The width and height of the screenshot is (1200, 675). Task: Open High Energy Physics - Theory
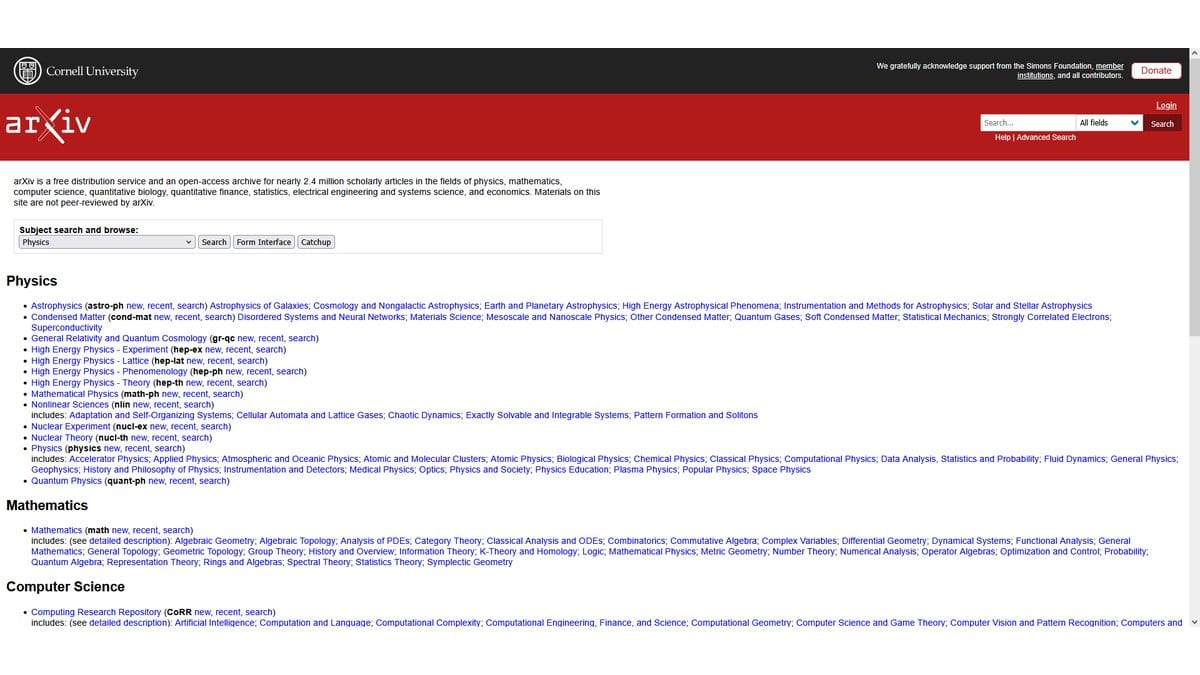pos(90,382)
